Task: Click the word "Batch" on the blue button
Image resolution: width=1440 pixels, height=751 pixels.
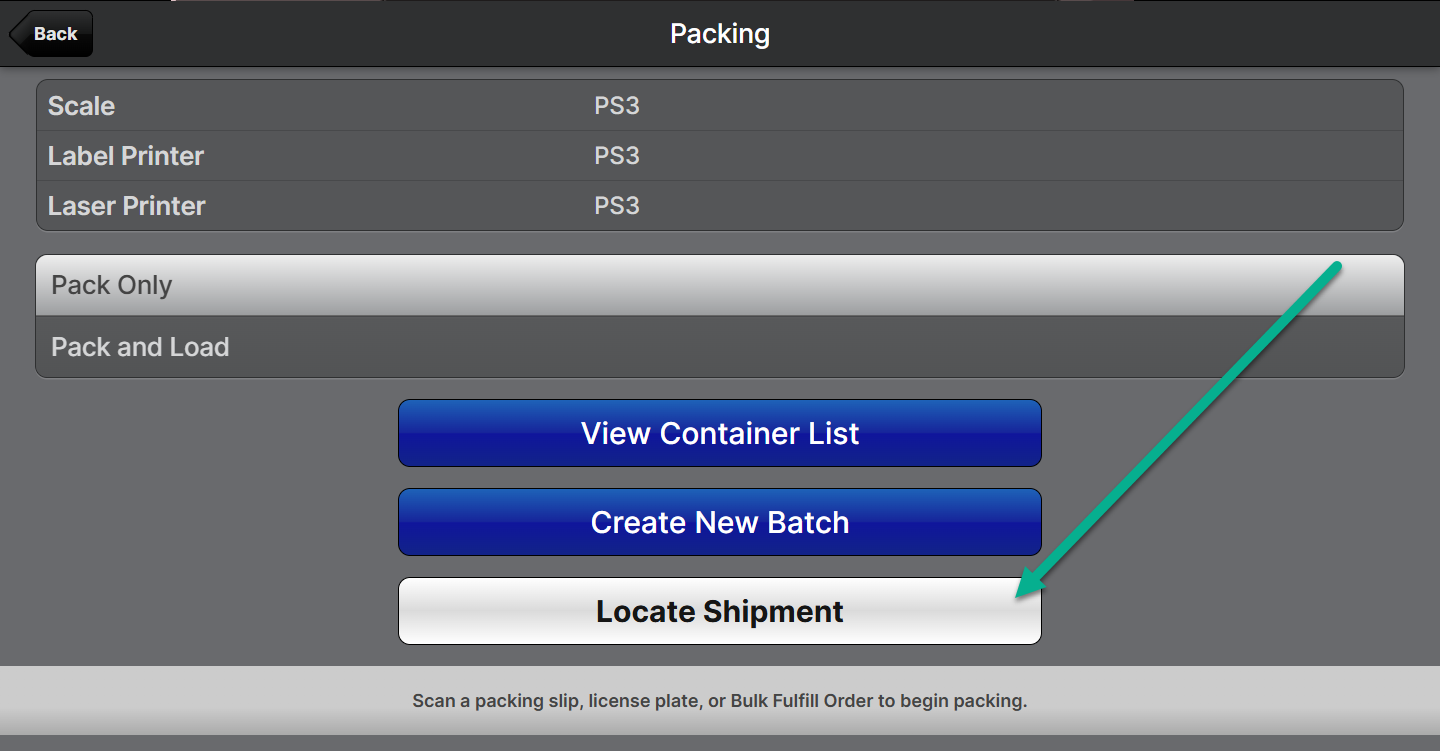Action: [x=808, y=522]
